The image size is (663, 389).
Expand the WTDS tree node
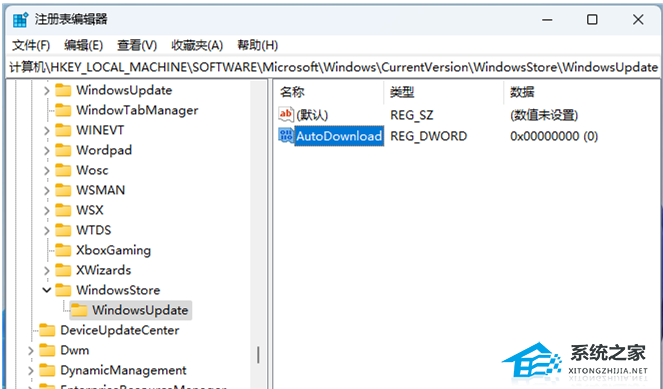pos(47,230)
